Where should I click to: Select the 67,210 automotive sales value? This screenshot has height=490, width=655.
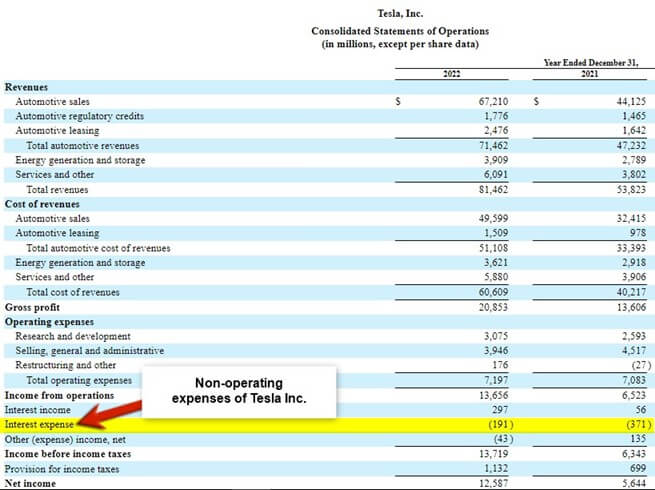tap(493, 102)
